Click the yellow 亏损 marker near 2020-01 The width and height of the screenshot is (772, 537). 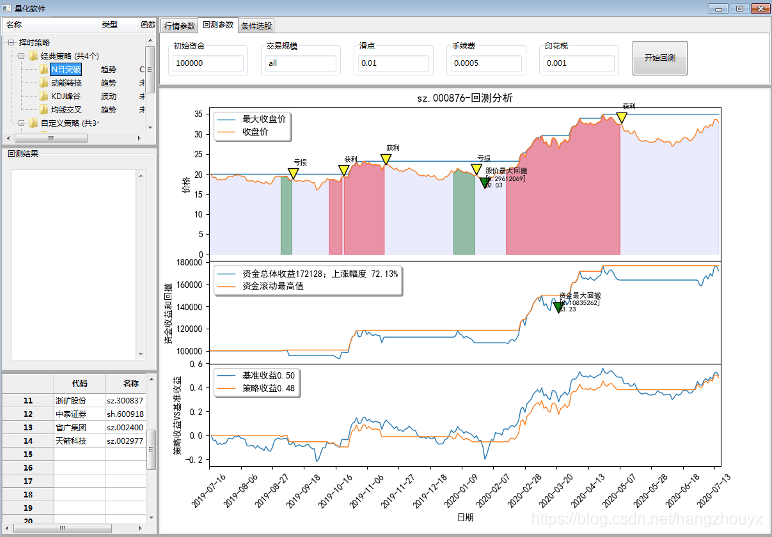click(x=476, y=170)
